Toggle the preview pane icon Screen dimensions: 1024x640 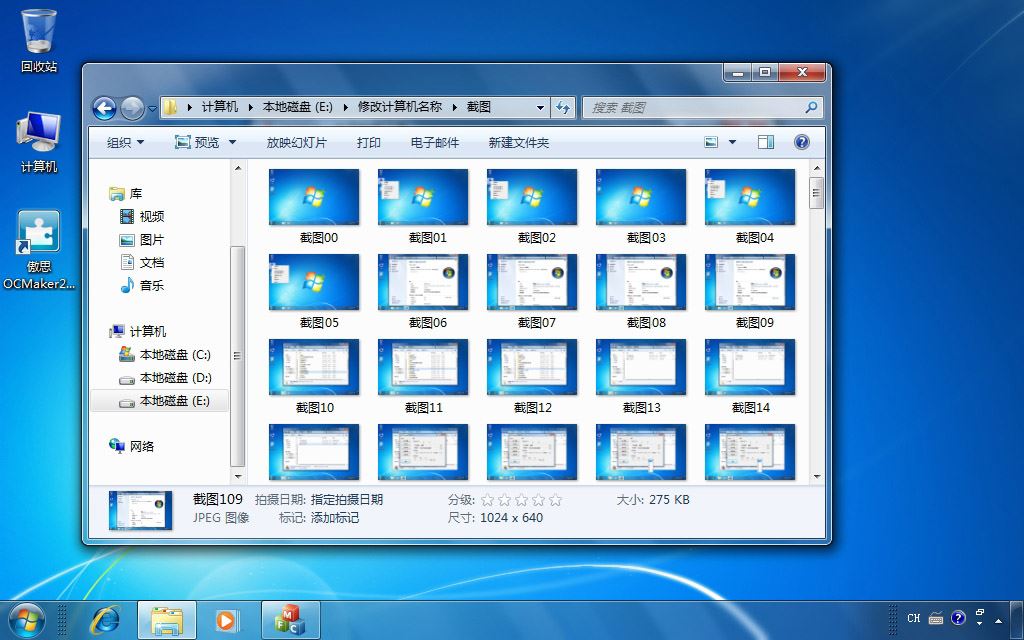click(766, 142)
